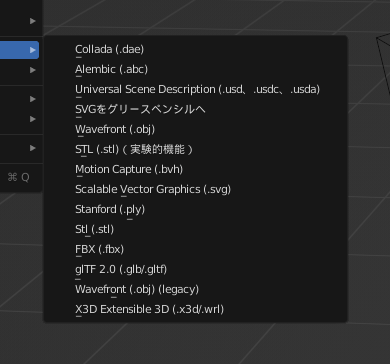Select FBX (.fbx) format

tap(196, 249)
